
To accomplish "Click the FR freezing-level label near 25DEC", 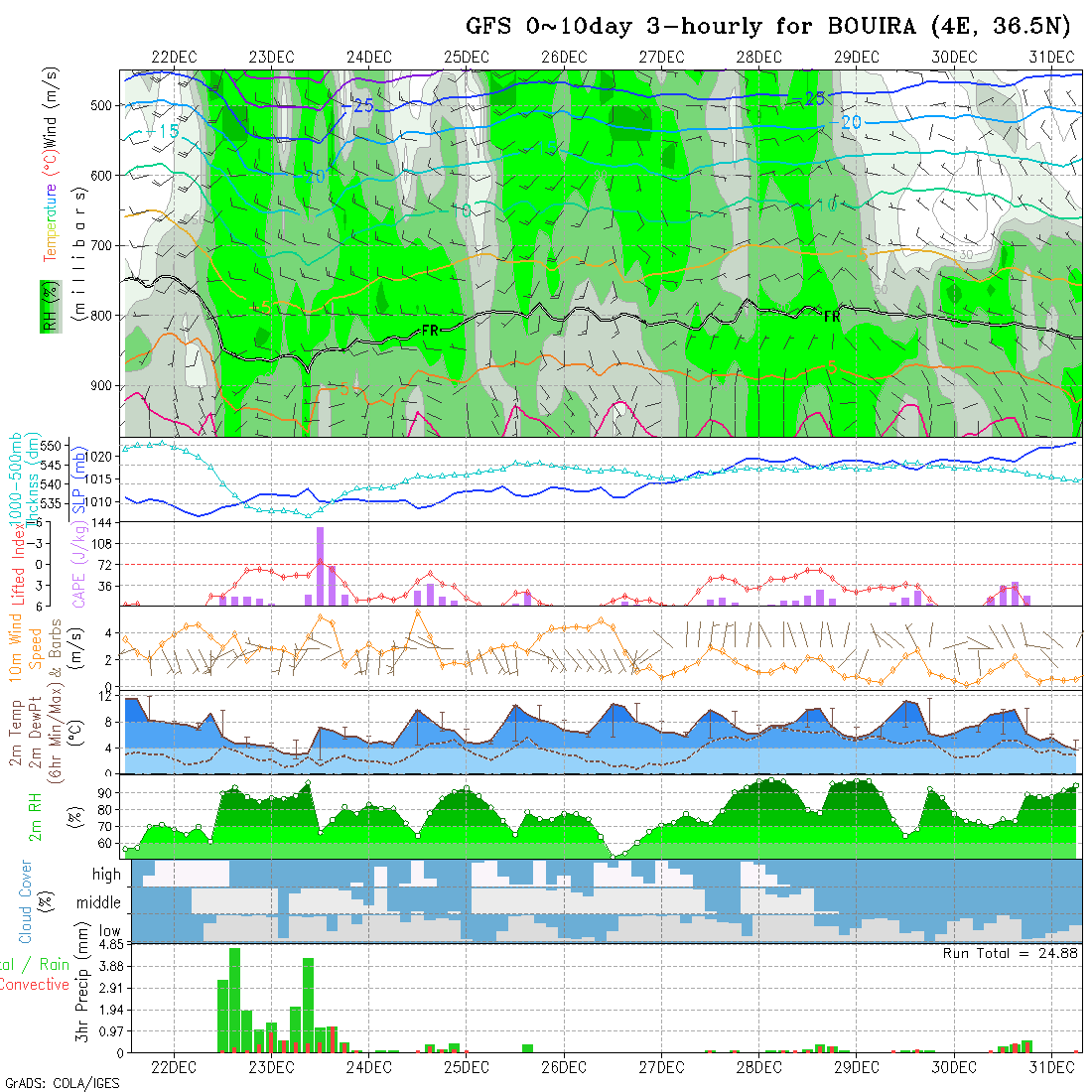I will pos(430,329).
